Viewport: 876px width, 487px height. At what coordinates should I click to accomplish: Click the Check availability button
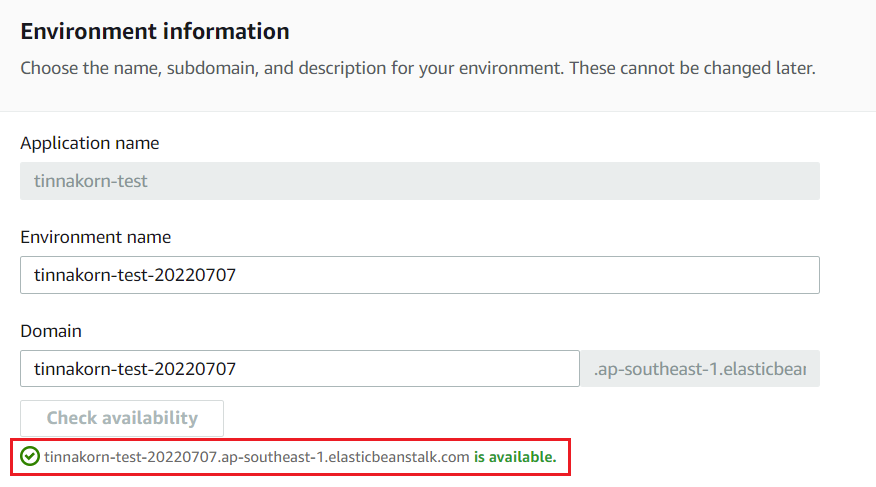point(122,418)
